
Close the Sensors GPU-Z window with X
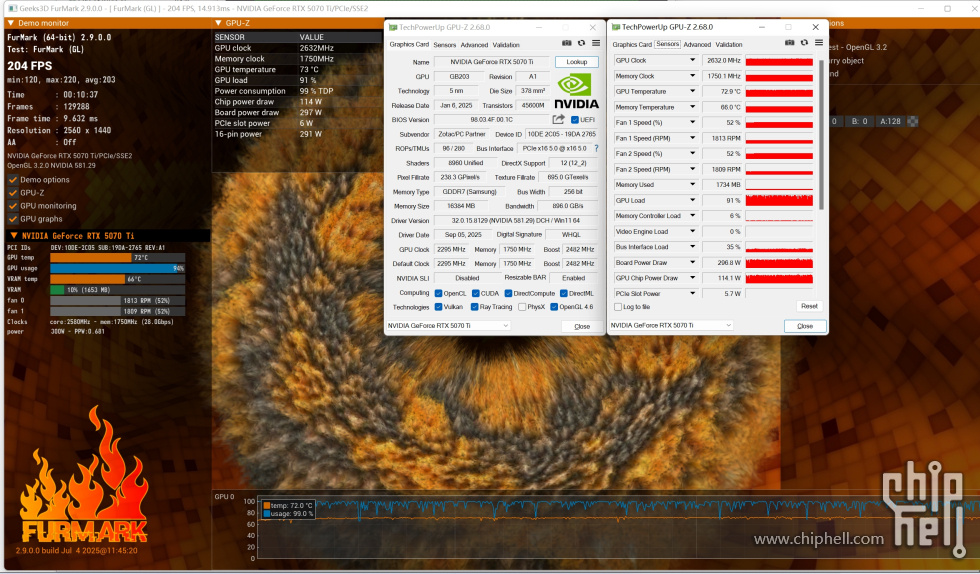click(x=816, y=27)
